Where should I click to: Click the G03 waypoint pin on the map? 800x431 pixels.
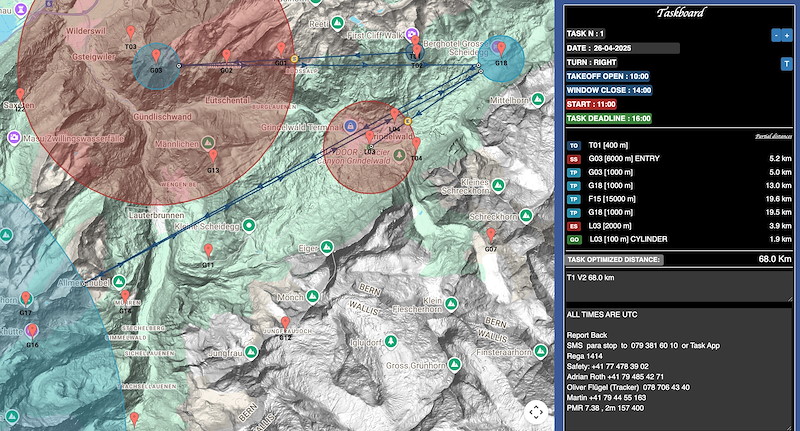tap(156, 56)
